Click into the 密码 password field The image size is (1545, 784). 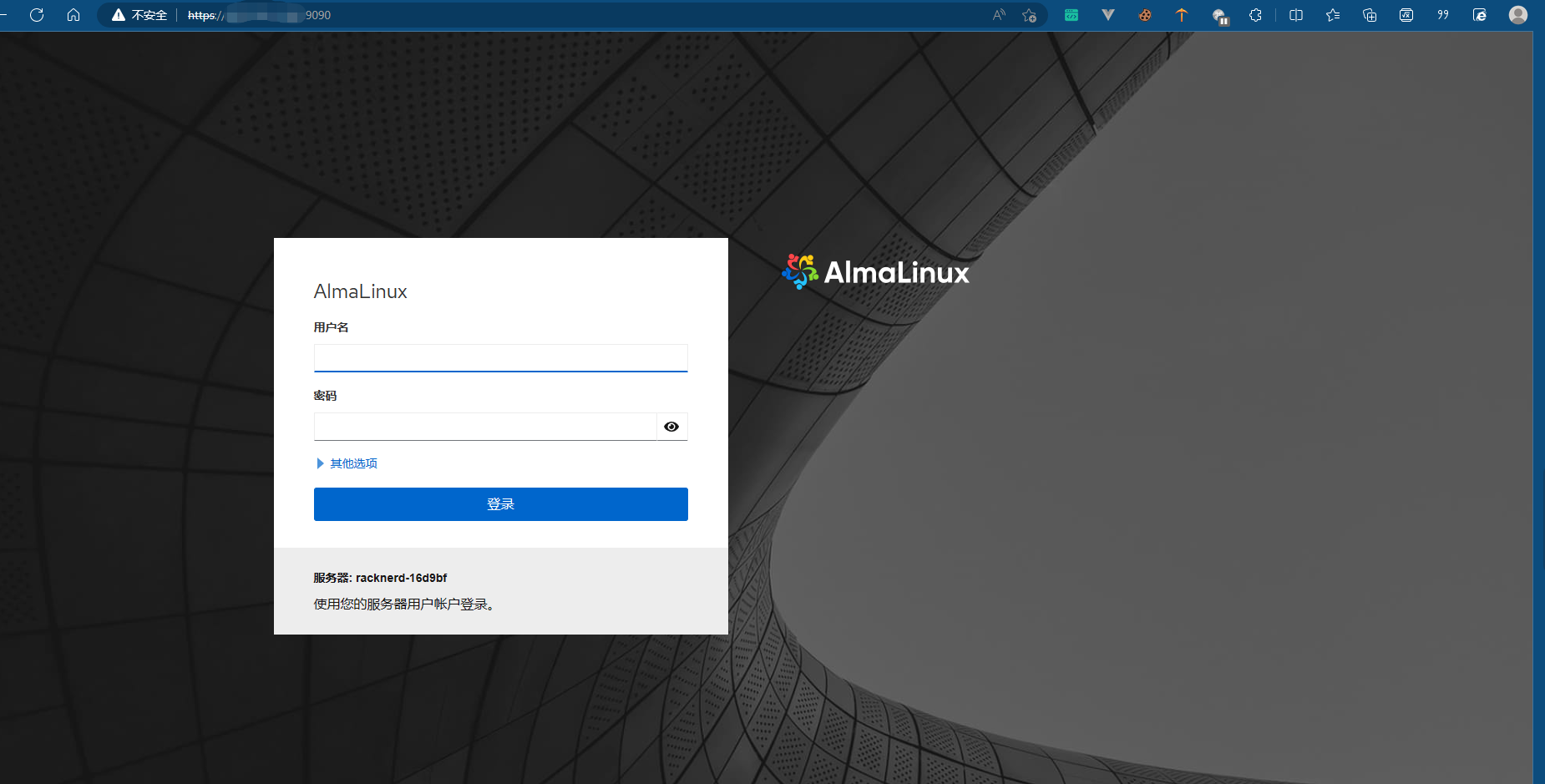click(485, 427)
